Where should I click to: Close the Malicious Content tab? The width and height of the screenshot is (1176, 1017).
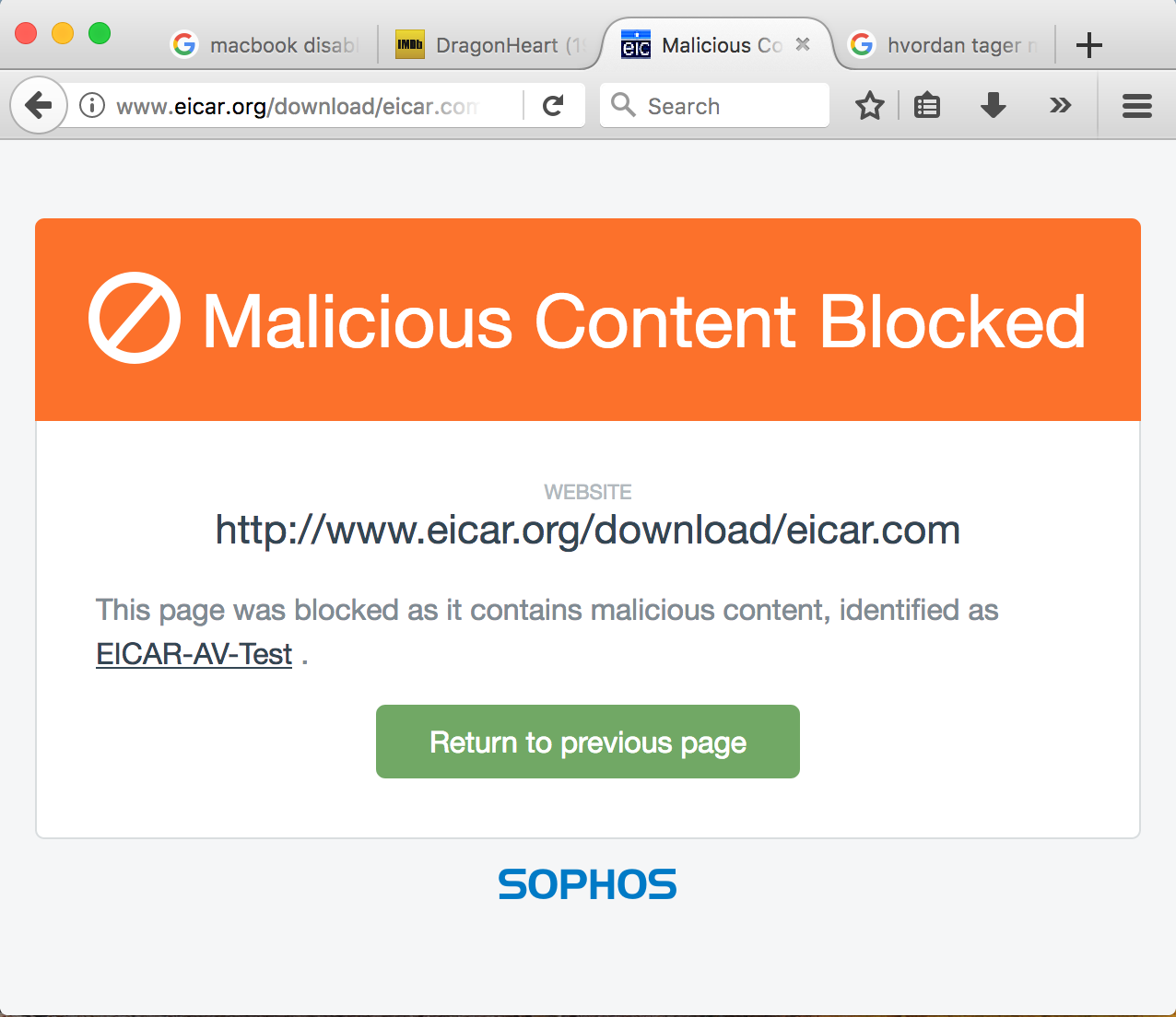(x=803, y=44)
